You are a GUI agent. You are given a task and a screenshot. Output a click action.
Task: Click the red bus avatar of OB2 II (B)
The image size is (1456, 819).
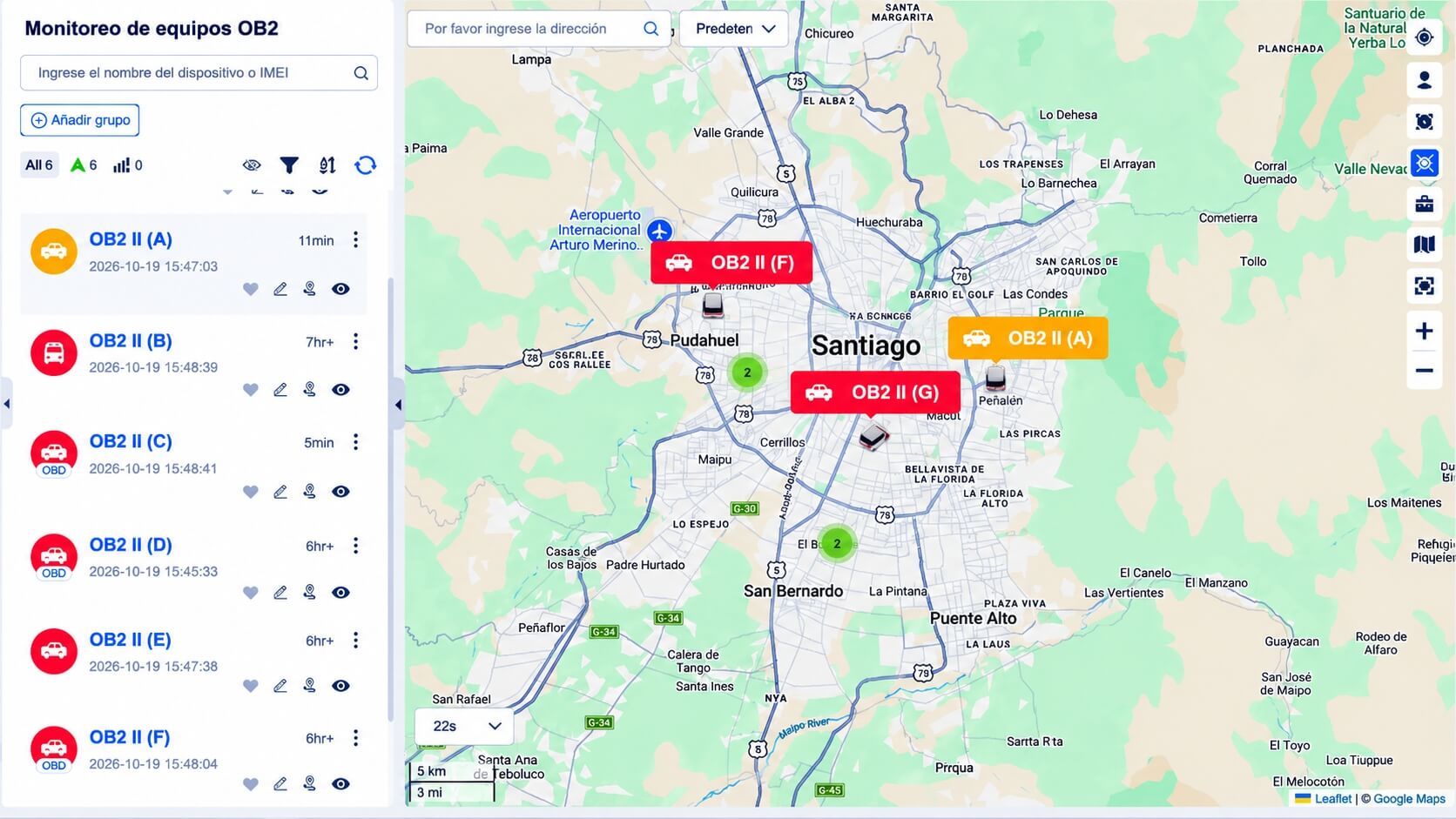(54, 352)
